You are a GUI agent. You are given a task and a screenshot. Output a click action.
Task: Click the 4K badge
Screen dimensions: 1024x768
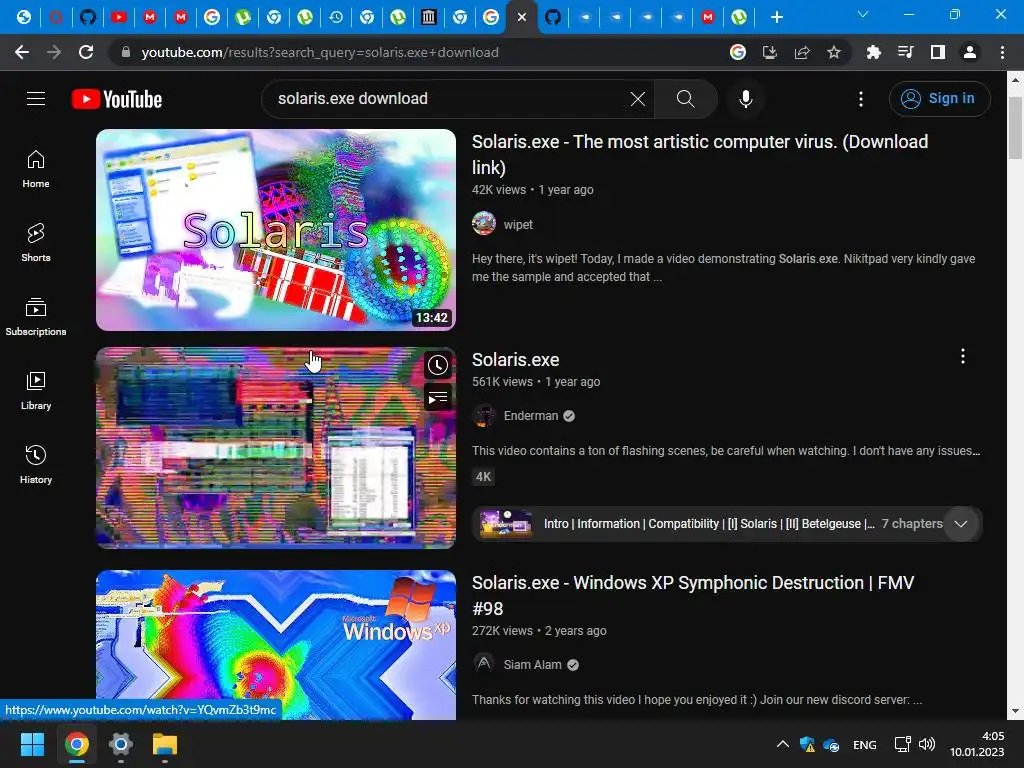tap(483, 477)
